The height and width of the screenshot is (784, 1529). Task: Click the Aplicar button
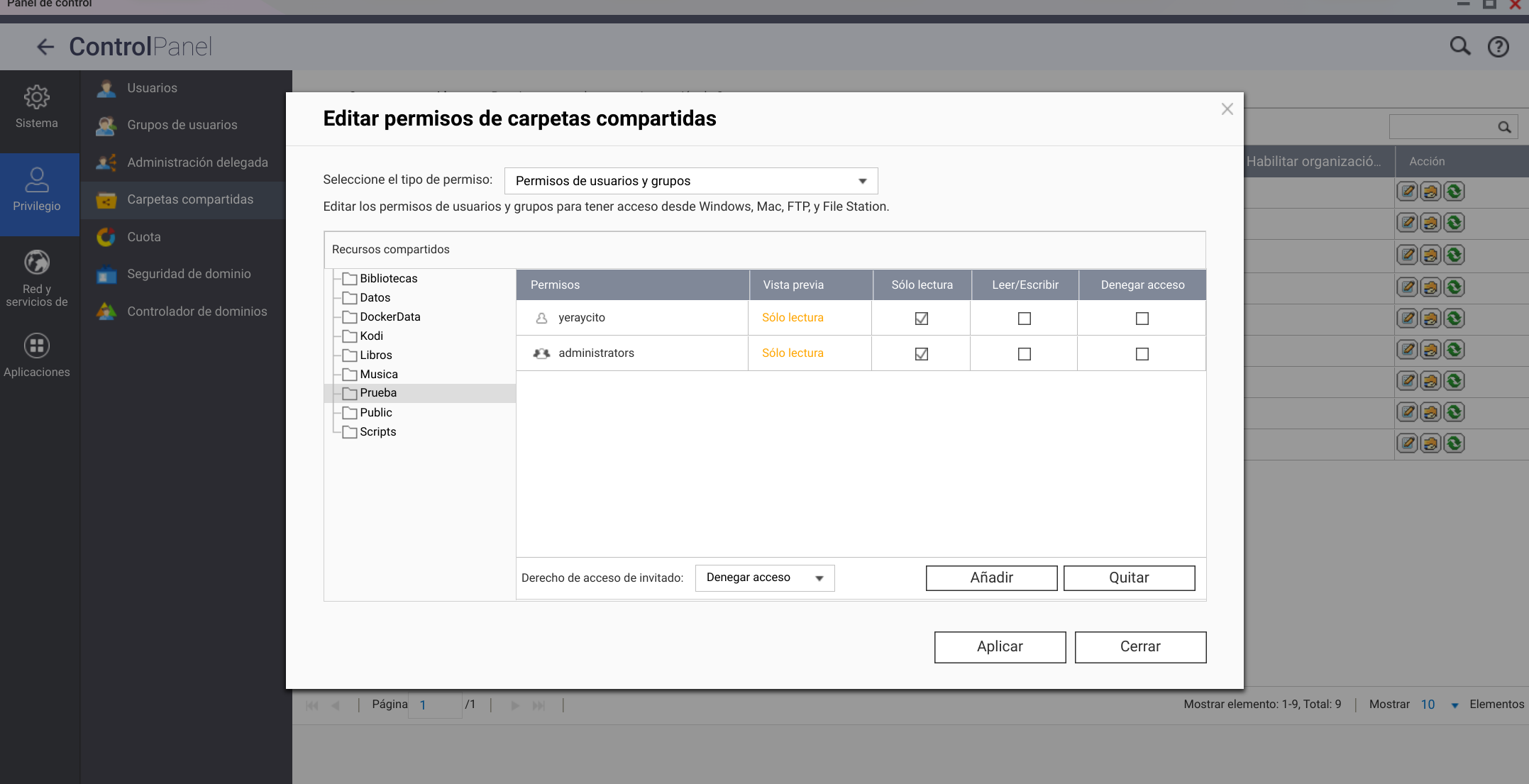[x=999, y=647]
